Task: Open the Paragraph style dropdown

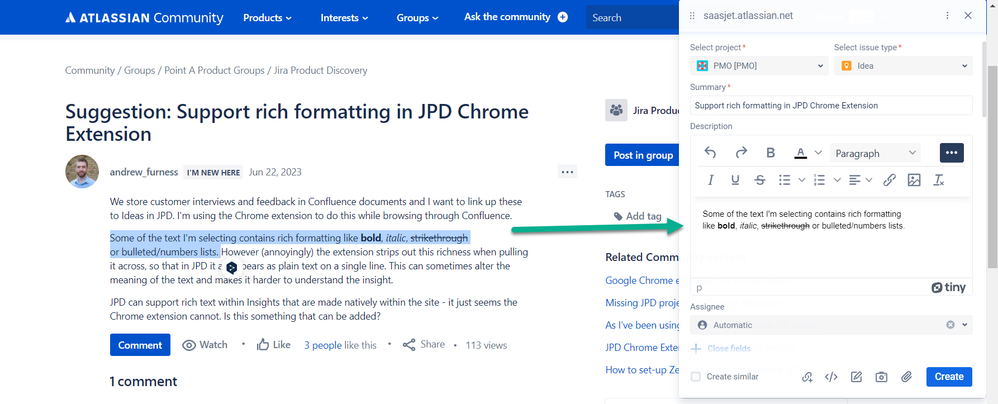Action: pyautogui.click(x=875, y=153)
